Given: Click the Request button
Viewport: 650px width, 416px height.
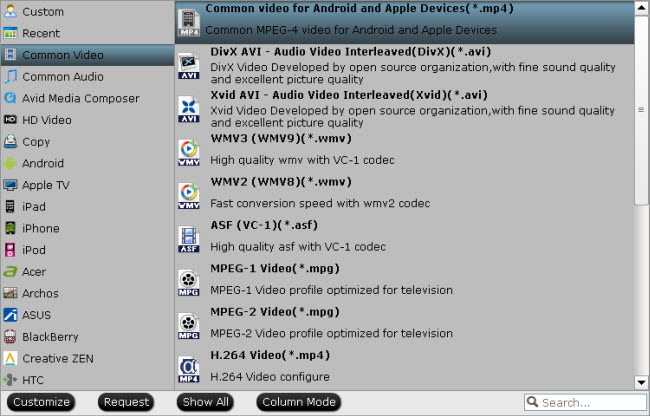Looking at the screenshot, I should pyautogui.click(x=126, y=402).
